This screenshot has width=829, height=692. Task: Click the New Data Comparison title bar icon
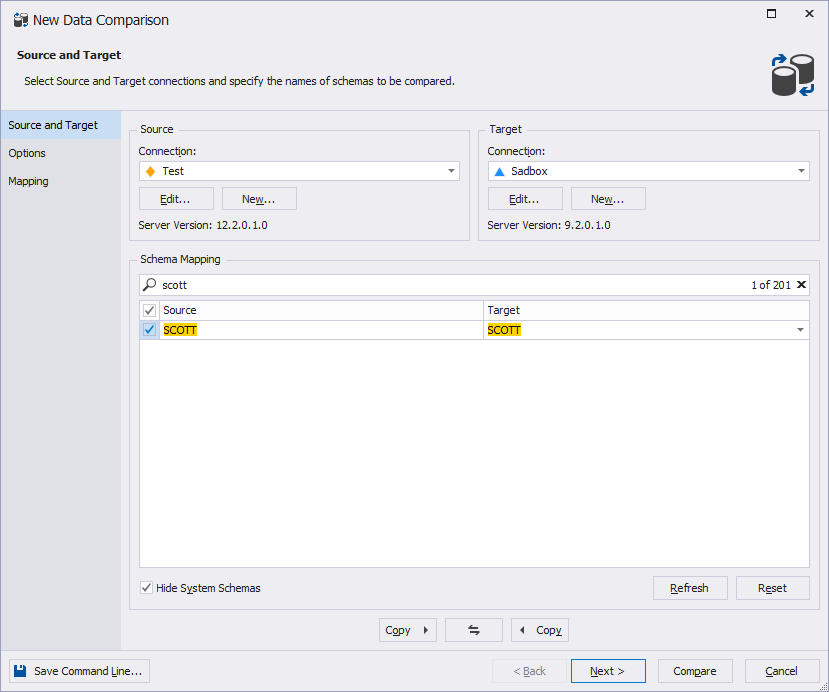coord(20,20)
